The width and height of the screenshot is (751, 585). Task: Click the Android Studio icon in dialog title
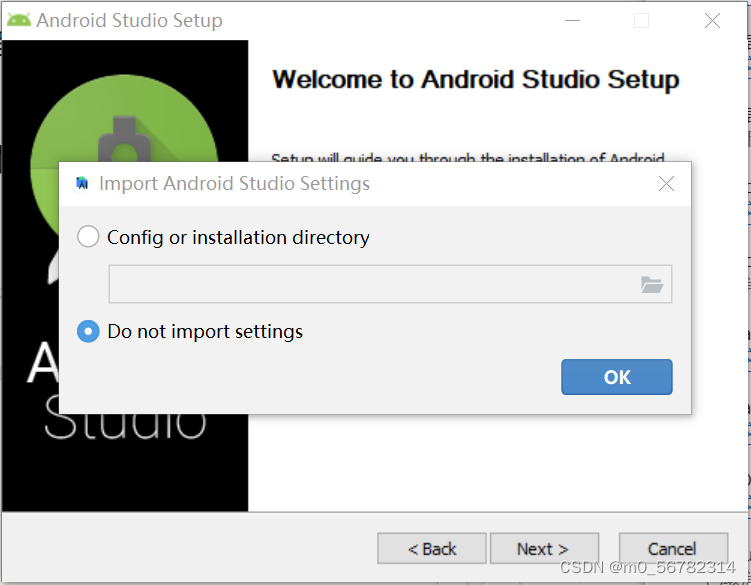click(82, 184)
